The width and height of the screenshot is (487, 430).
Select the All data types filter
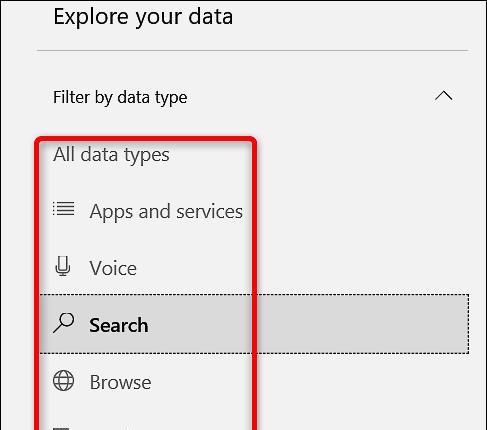[x=111, y=155]
